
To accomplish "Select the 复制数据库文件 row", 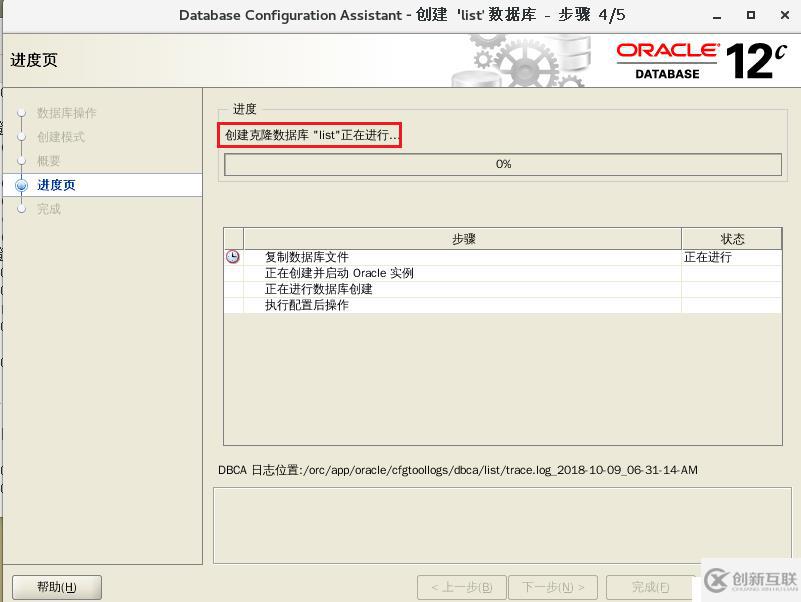I will coord(503,257).
